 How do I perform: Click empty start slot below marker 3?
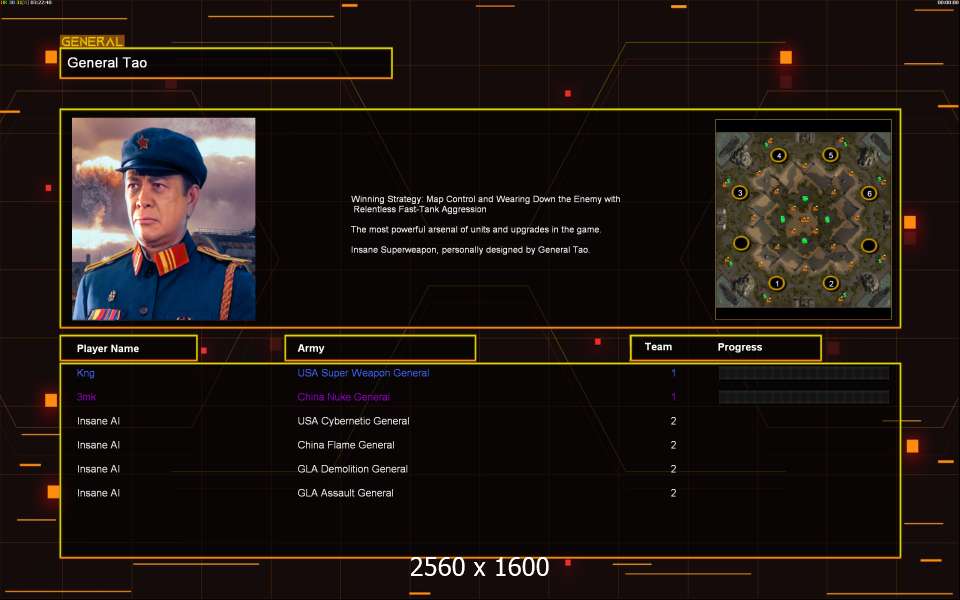(x=741, y=243)
